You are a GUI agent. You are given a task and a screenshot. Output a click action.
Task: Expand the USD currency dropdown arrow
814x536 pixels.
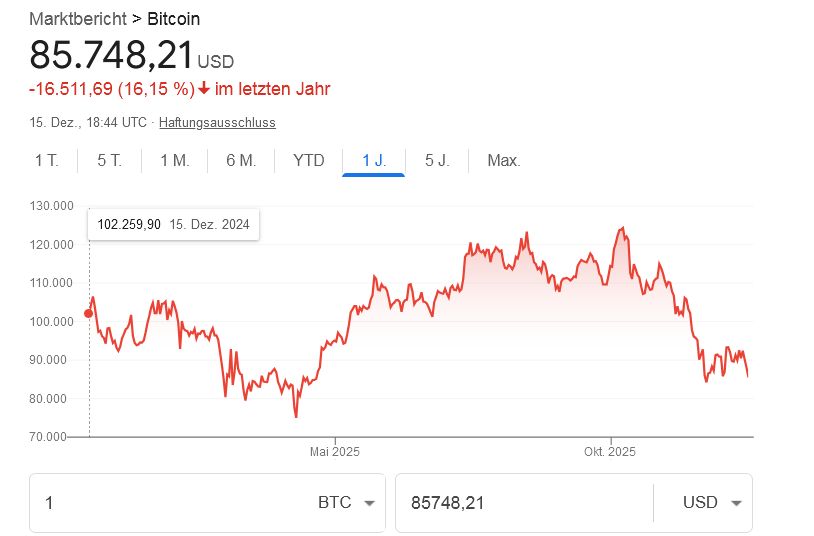tap(737, 503)
